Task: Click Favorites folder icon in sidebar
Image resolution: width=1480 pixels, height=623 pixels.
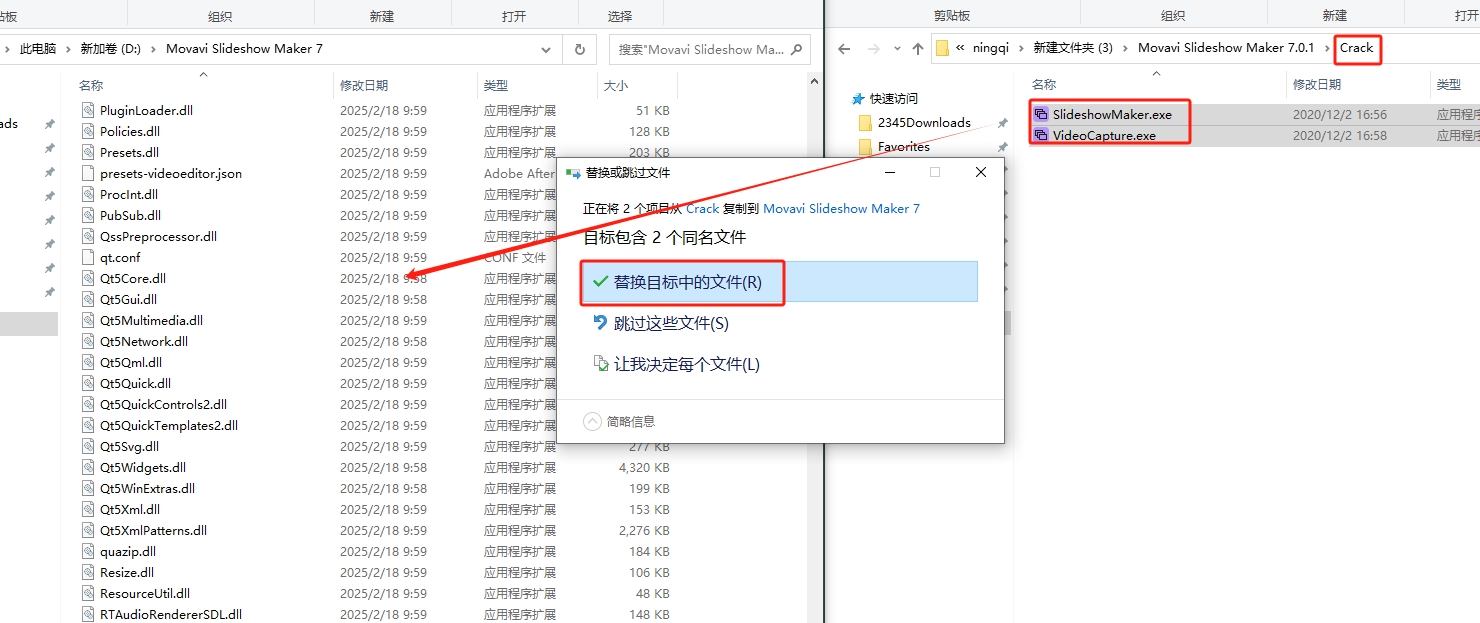Action: 866,146
